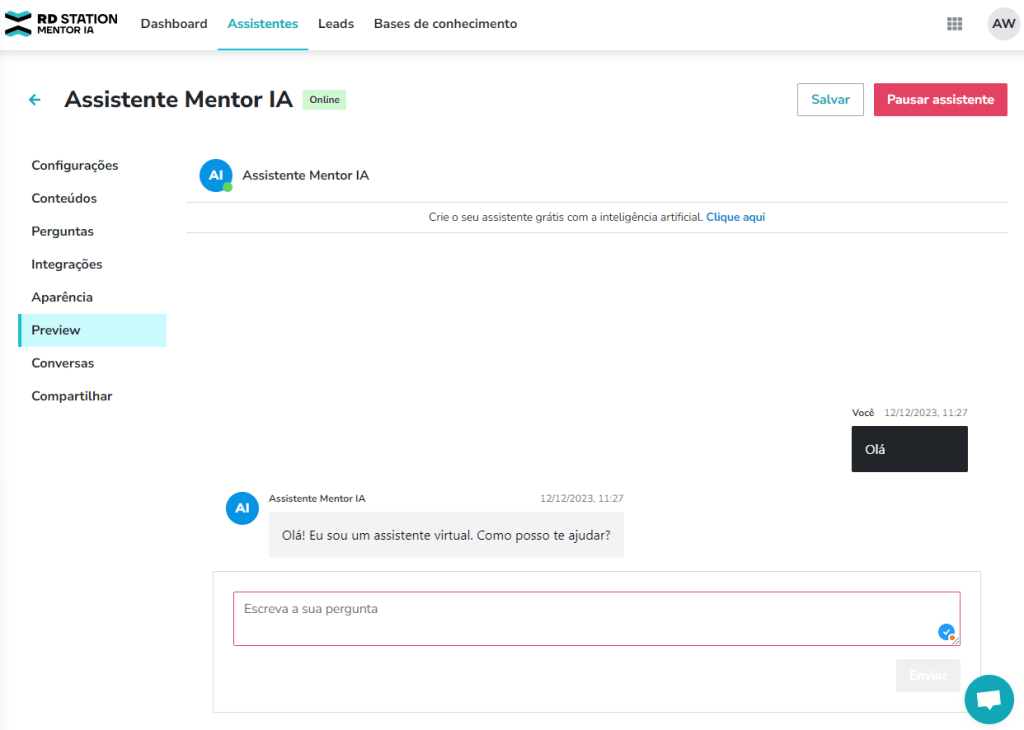Click the Pausar assistente button
The height and width of the screenshot is (730, 1024).
pyautogui.click(x=940, y=99)
